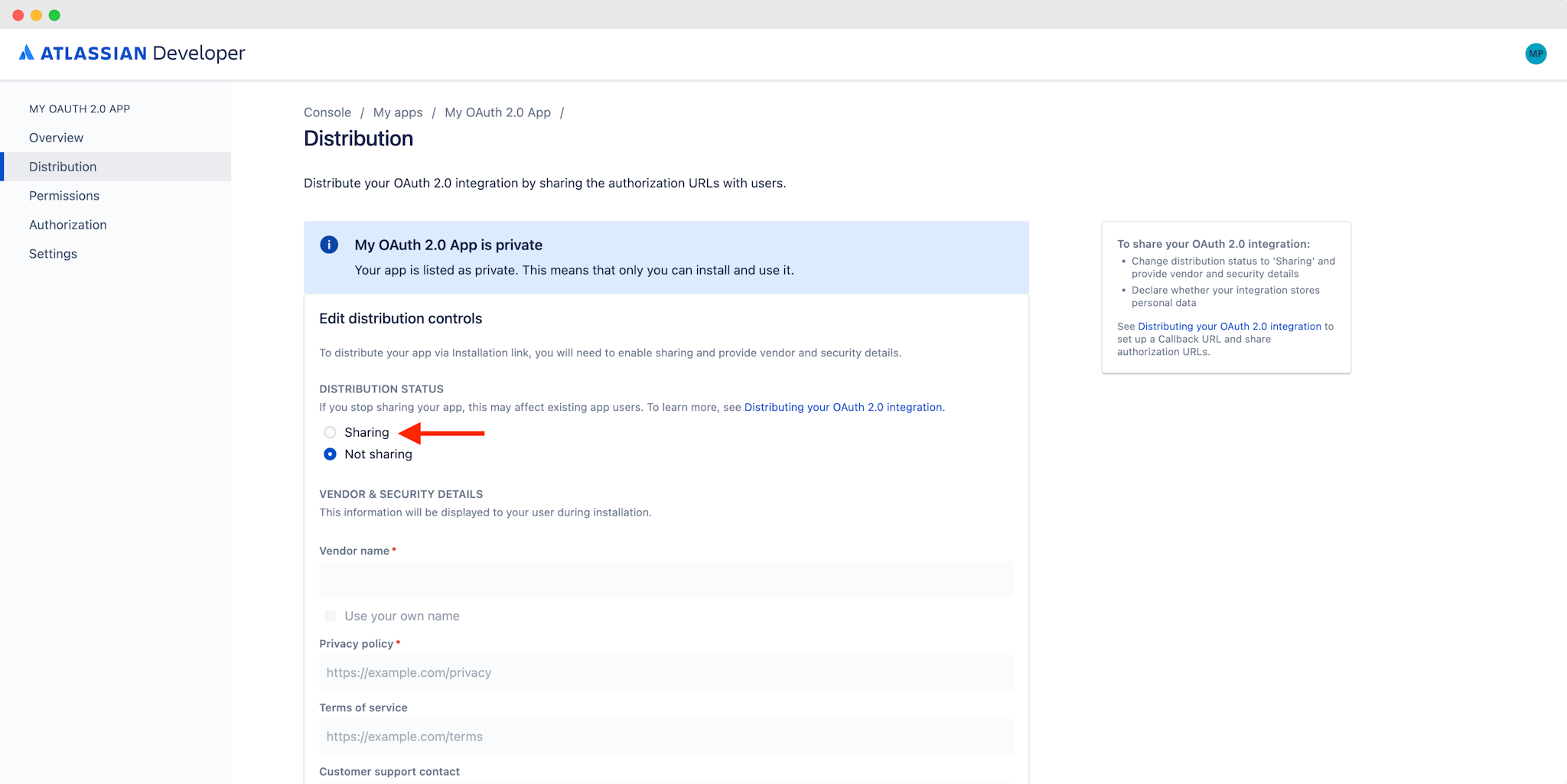Open Overview in the sidebar

pos(117,138)
